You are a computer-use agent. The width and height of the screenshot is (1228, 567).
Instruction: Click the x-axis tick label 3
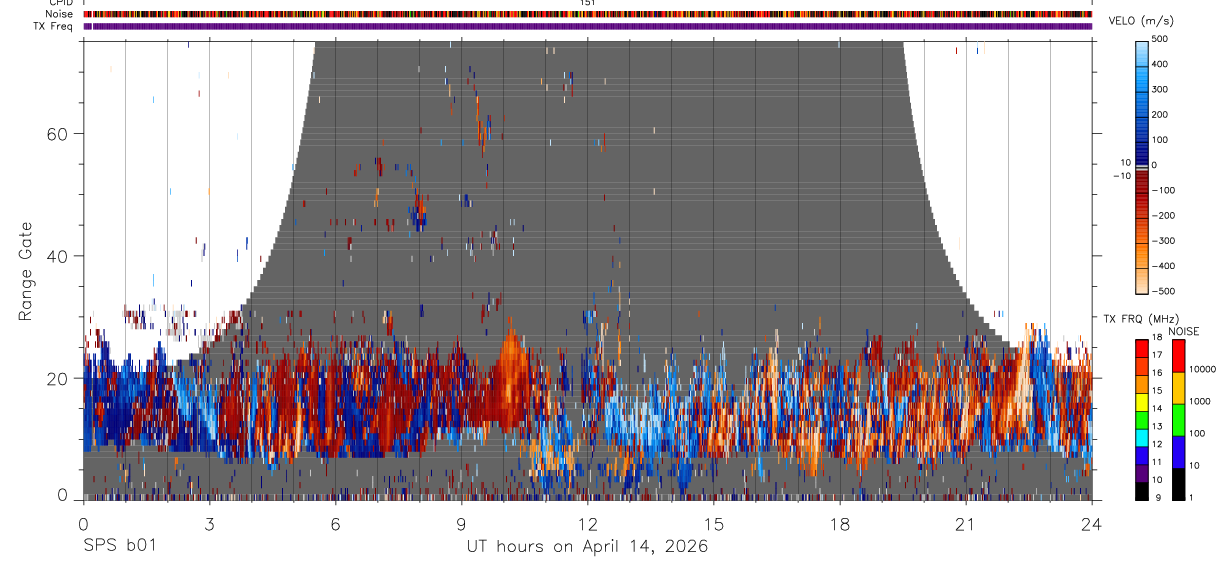(209, 524)
